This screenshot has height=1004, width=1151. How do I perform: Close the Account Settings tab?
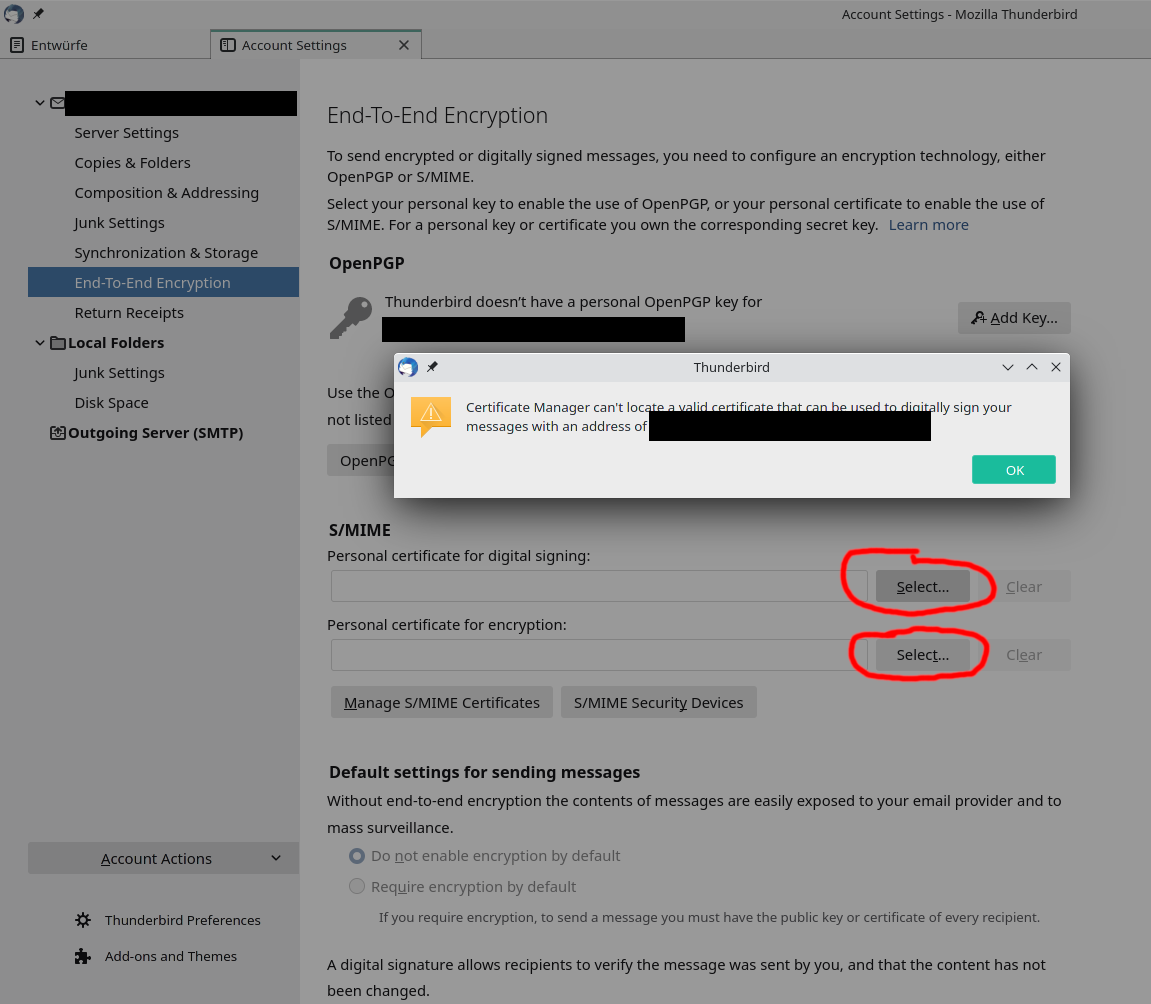(x=404, y=46)
